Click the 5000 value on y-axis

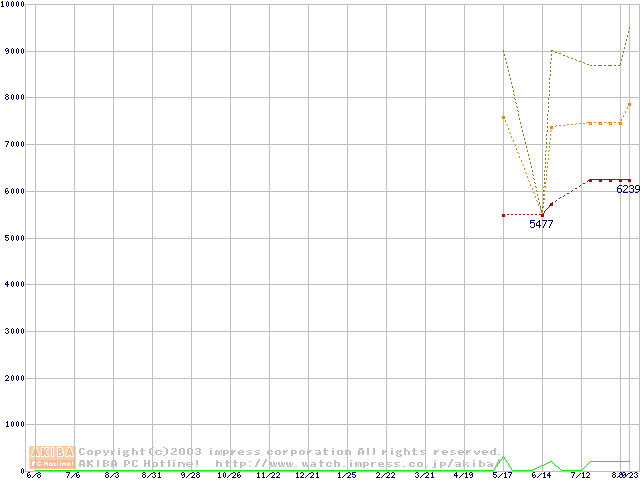(x=14, y=238)
